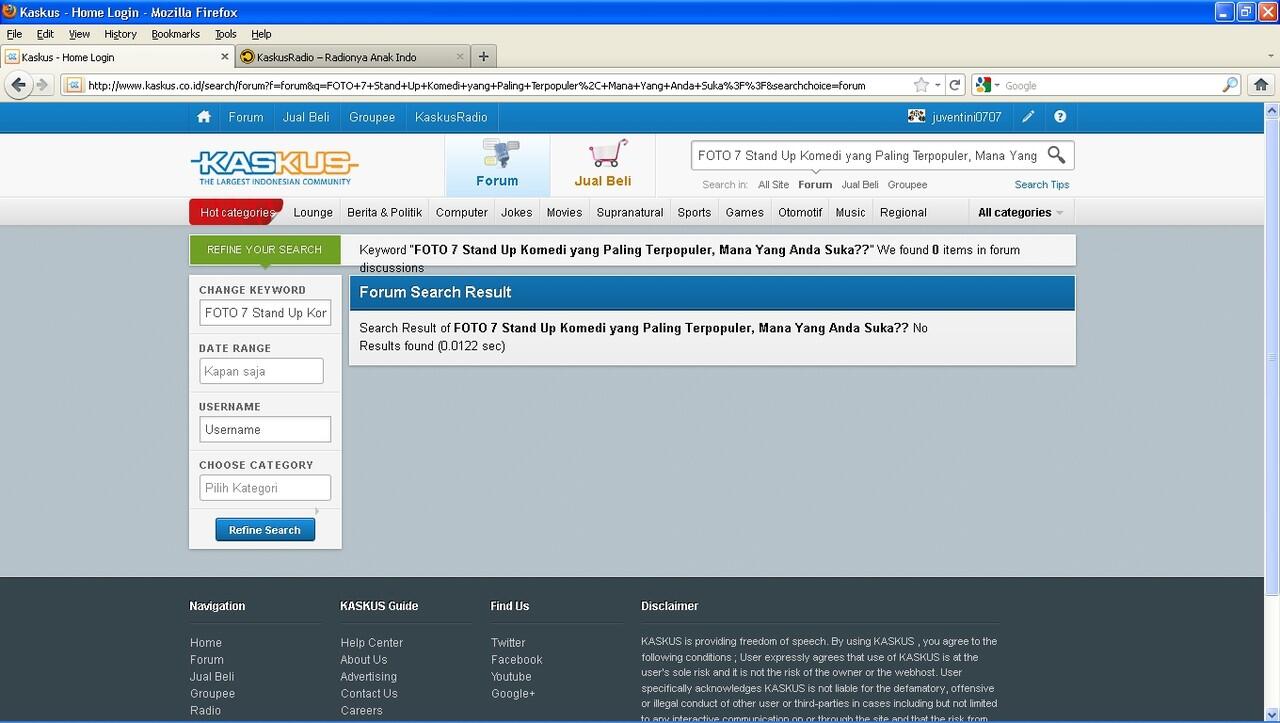Open the Jokes category
1280x723 pixels.
517,212
